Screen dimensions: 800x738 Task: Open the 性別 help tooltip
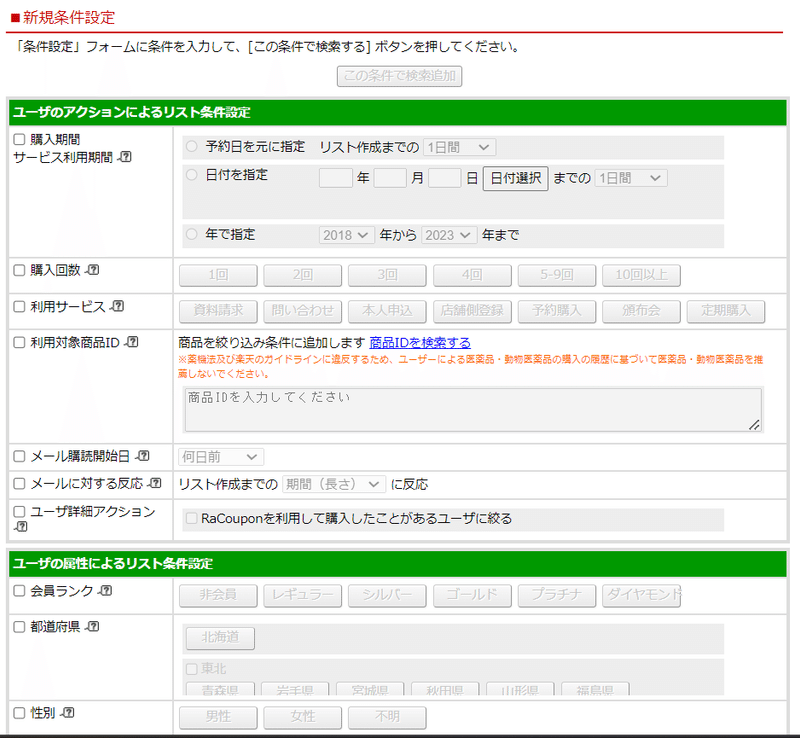67,713
